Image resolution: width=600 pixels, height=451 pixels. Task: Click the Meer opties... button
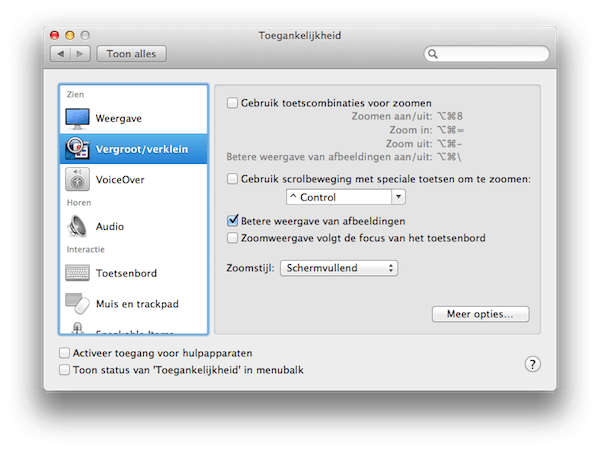pyautogui.click(x=481, y=314)
